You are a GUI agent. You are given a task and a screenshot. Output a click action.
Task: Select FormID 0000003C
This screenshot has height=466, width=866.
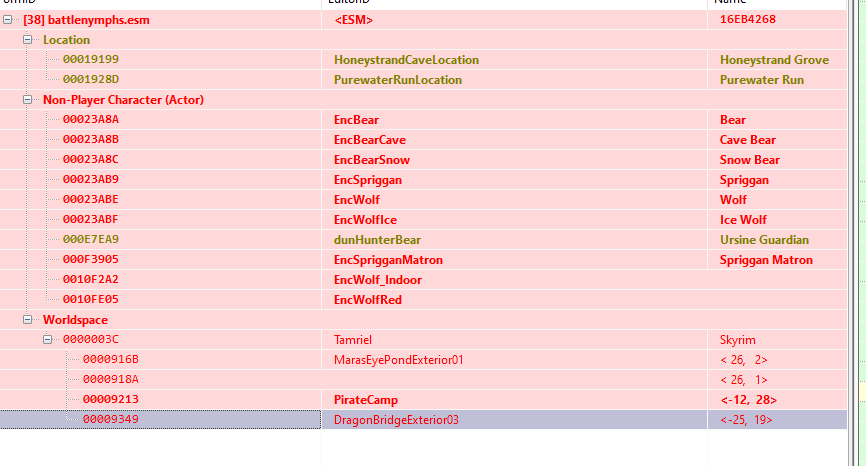[91, 340]
